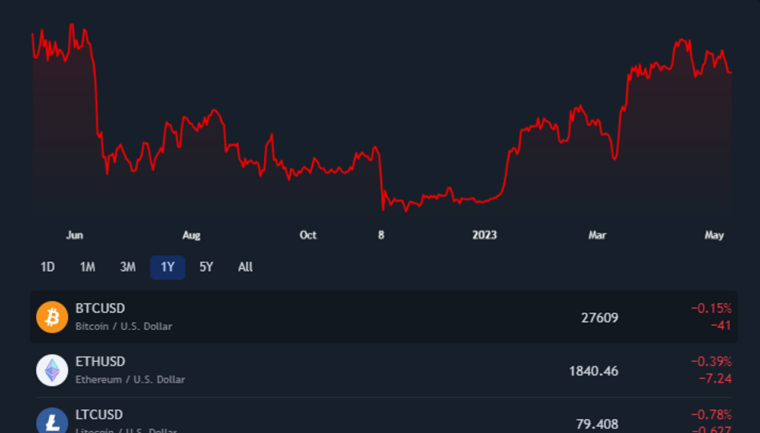The image size is (760, 433).
Task: Choose the highlighted 1Y range button
Action: pos(168,267)
